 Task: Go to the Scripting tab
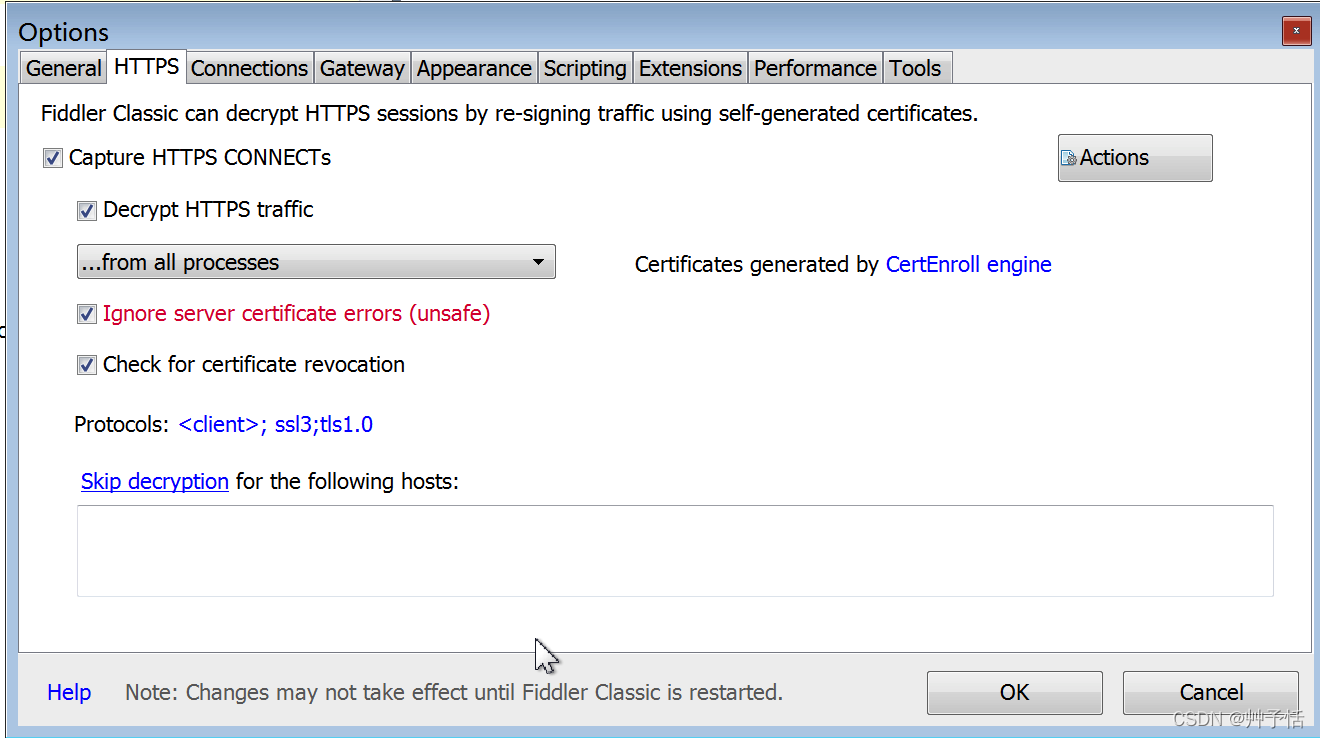point(585,68)
